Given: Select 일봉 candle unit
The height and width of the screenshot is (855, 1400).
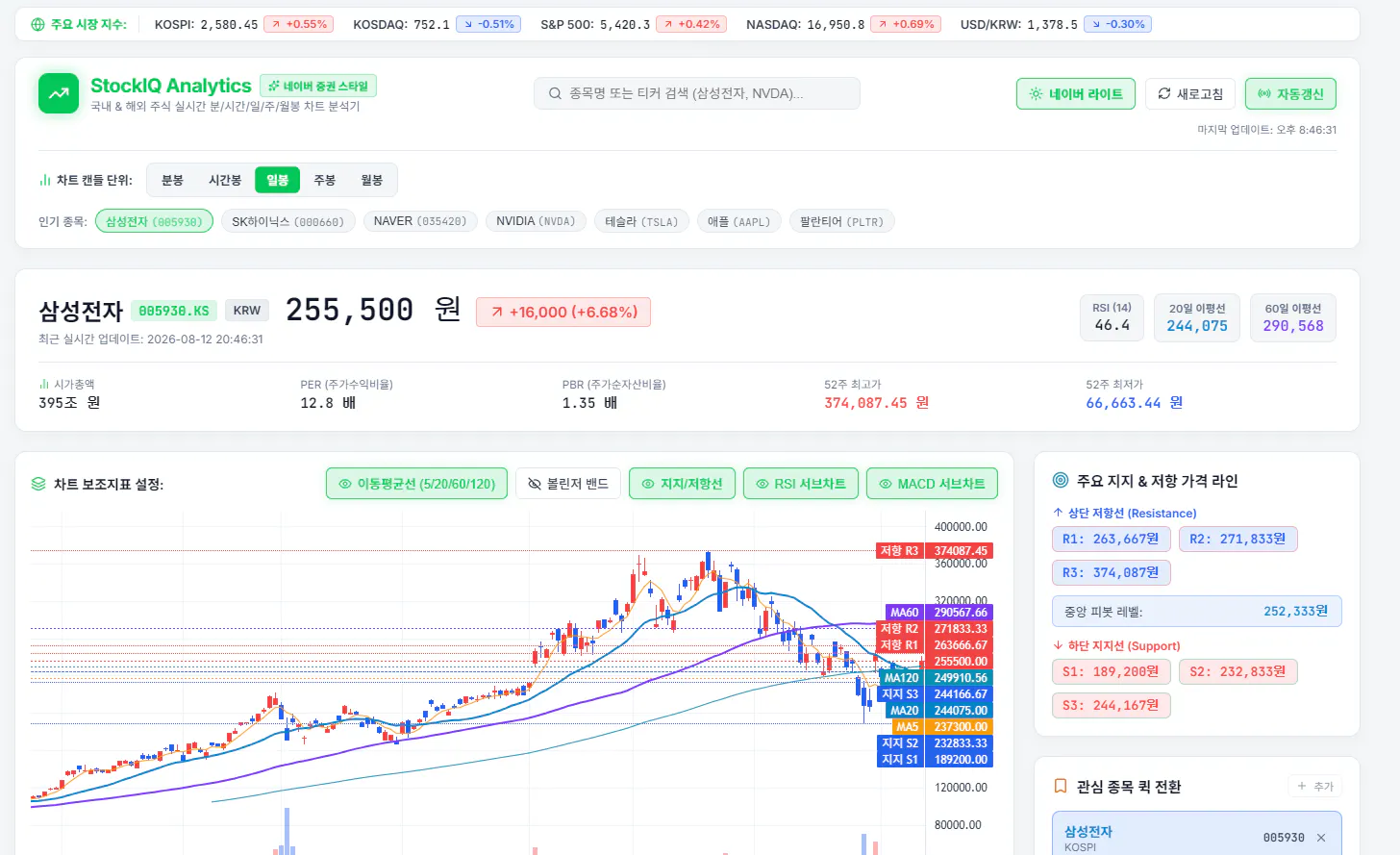Looking at the screenshot, I should pos(278,180).
